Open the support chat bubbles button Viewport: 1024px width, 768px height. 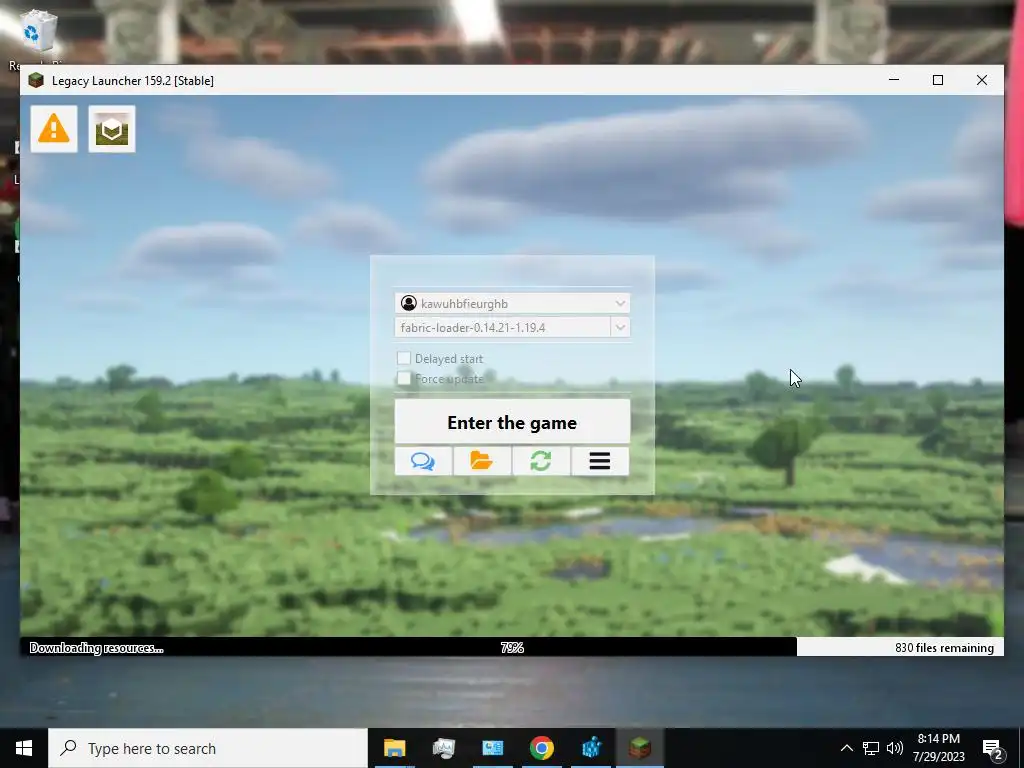coord(423,461)
